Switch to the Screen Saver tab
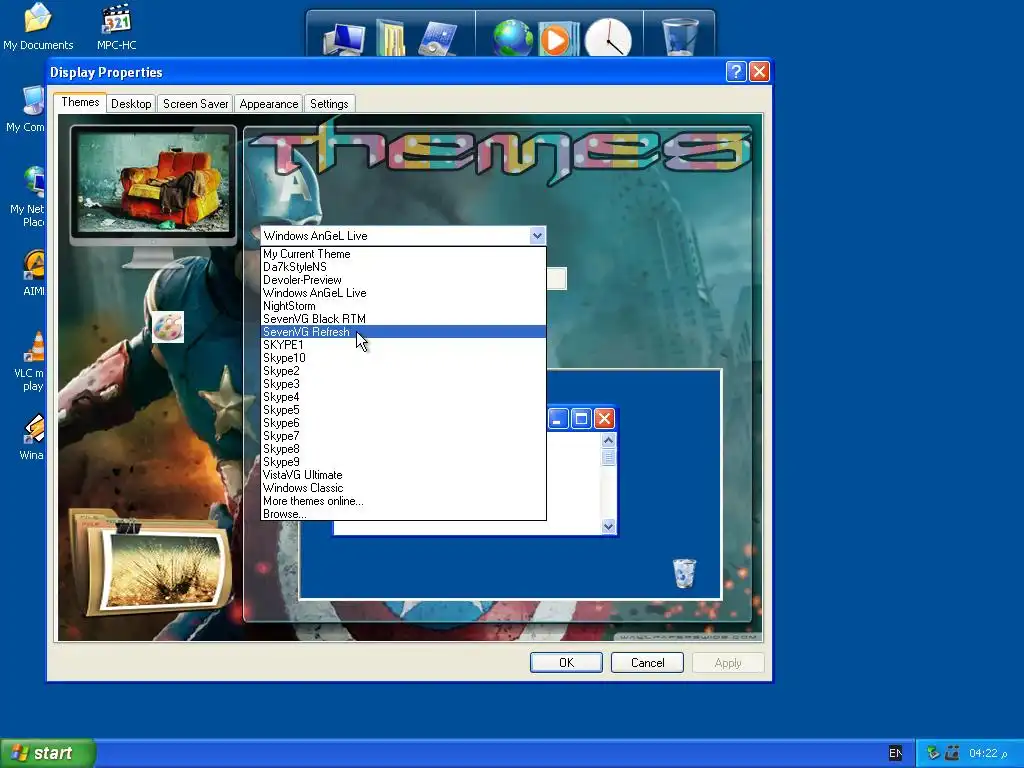 195,104
